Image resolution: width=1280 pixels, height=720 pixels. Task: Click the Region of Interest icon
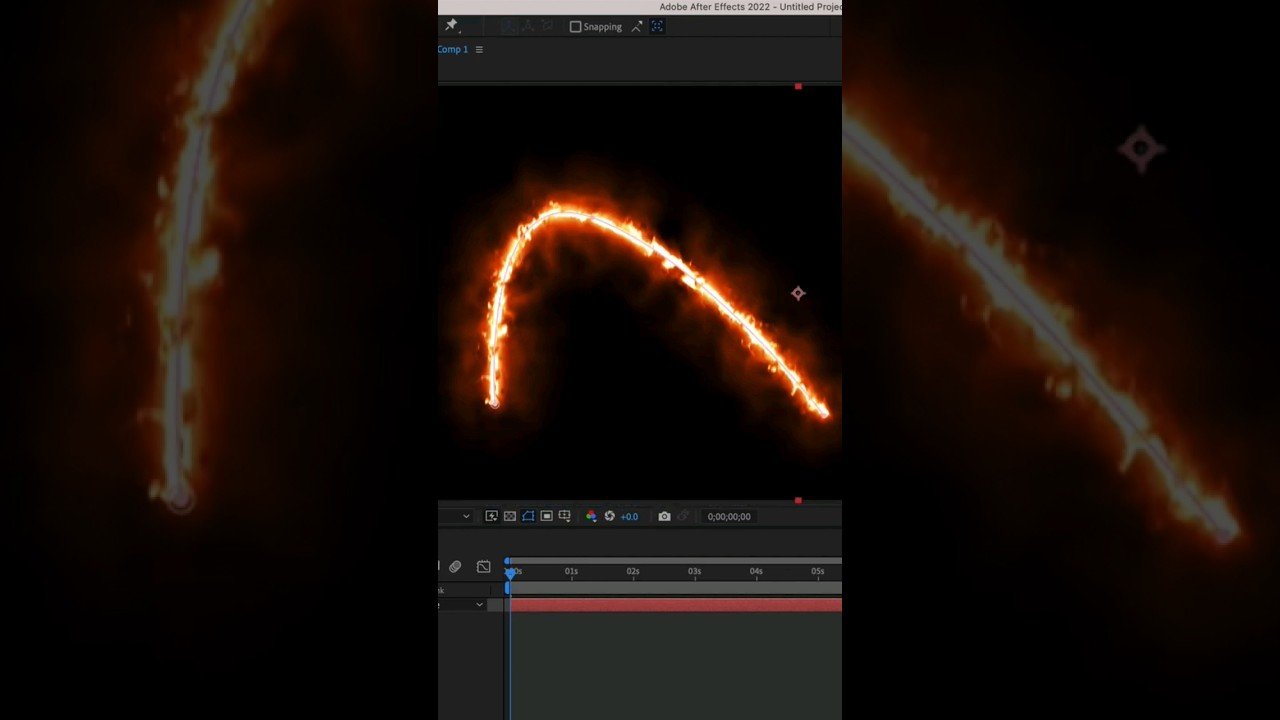(546, 516)
